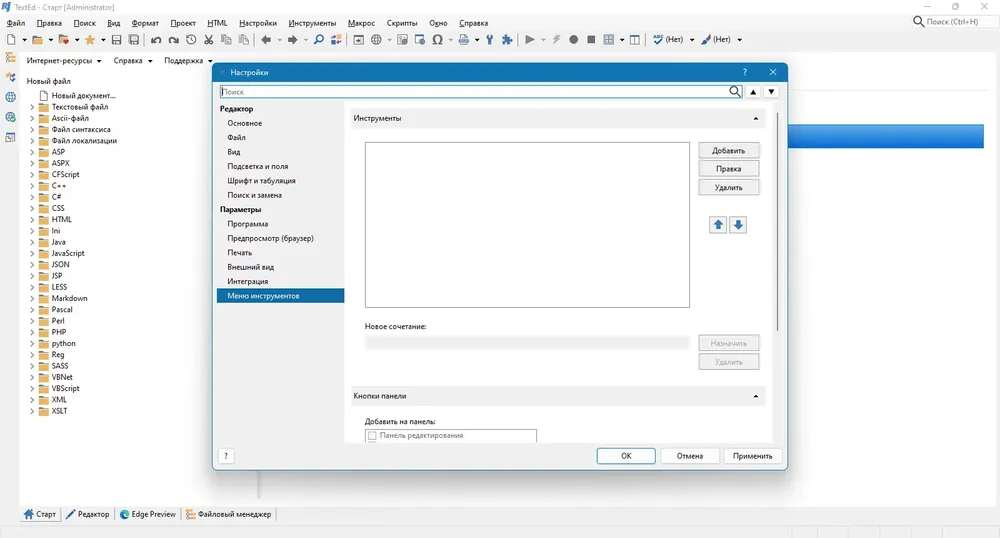Click the run macro play icon

[x=530, y=40]
